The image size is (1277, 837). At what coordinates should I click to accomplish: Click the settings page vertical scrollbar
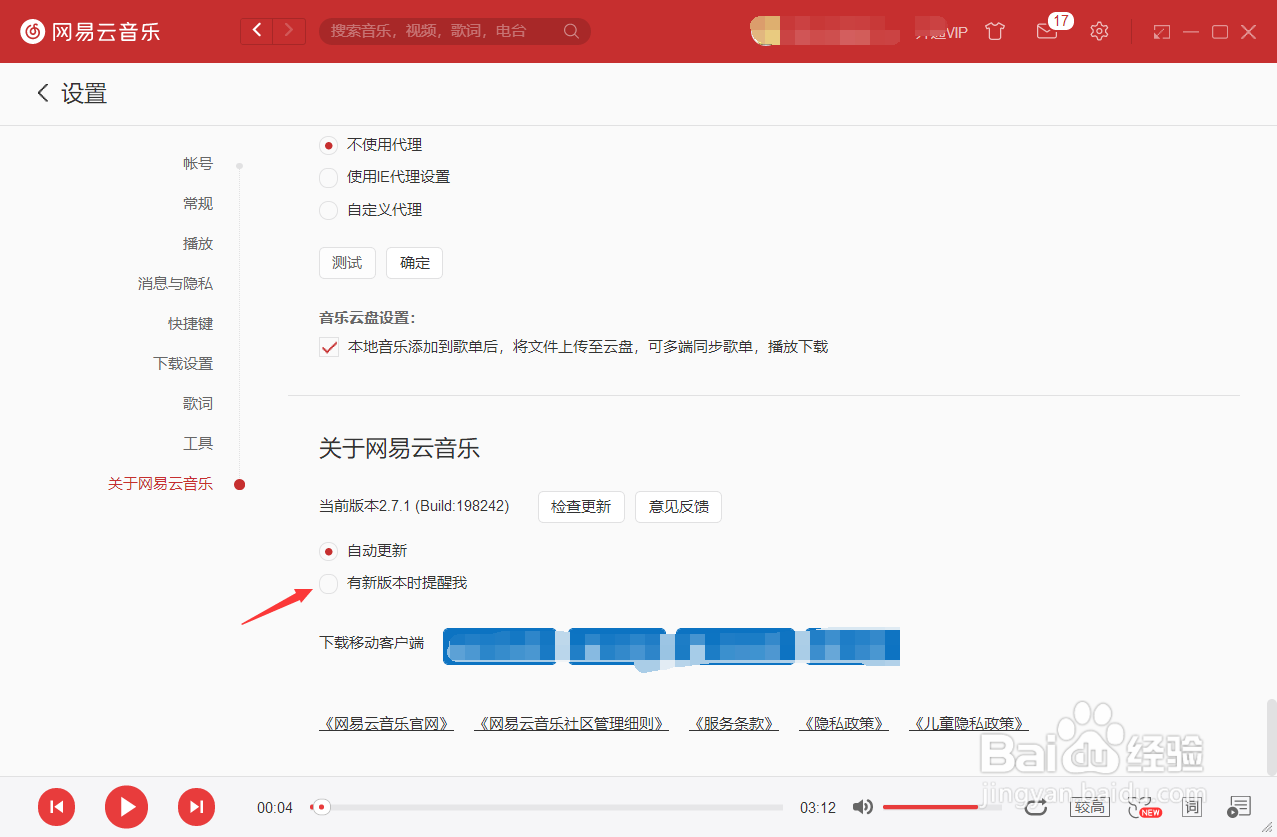pos(1271,737)
